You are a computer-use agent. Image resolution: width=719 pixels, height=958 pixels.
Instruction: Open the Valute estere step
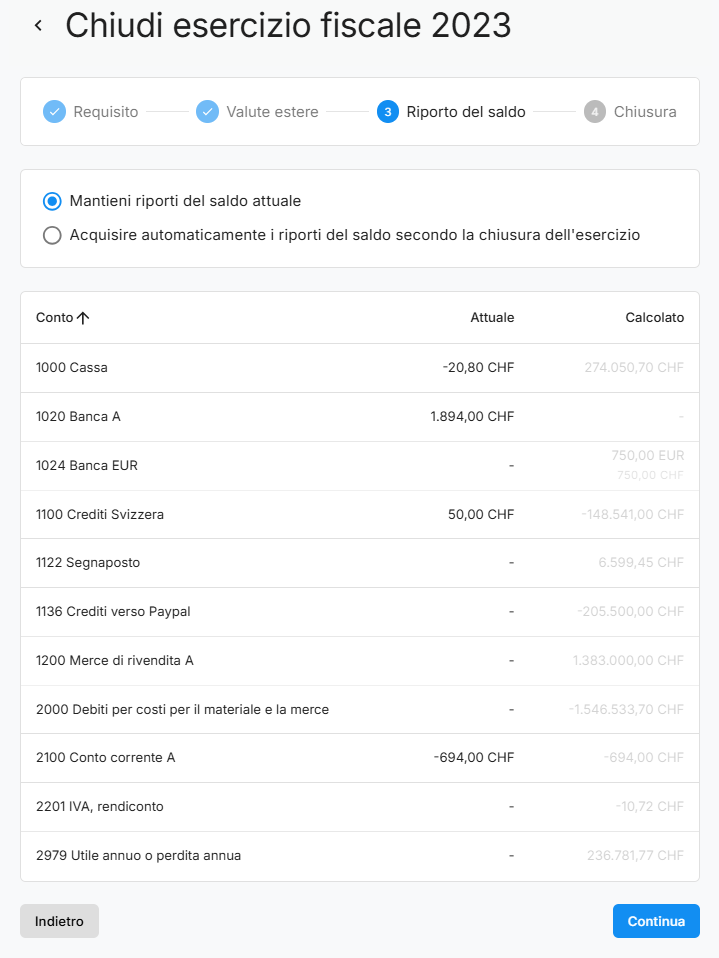(x=272, y=112)
